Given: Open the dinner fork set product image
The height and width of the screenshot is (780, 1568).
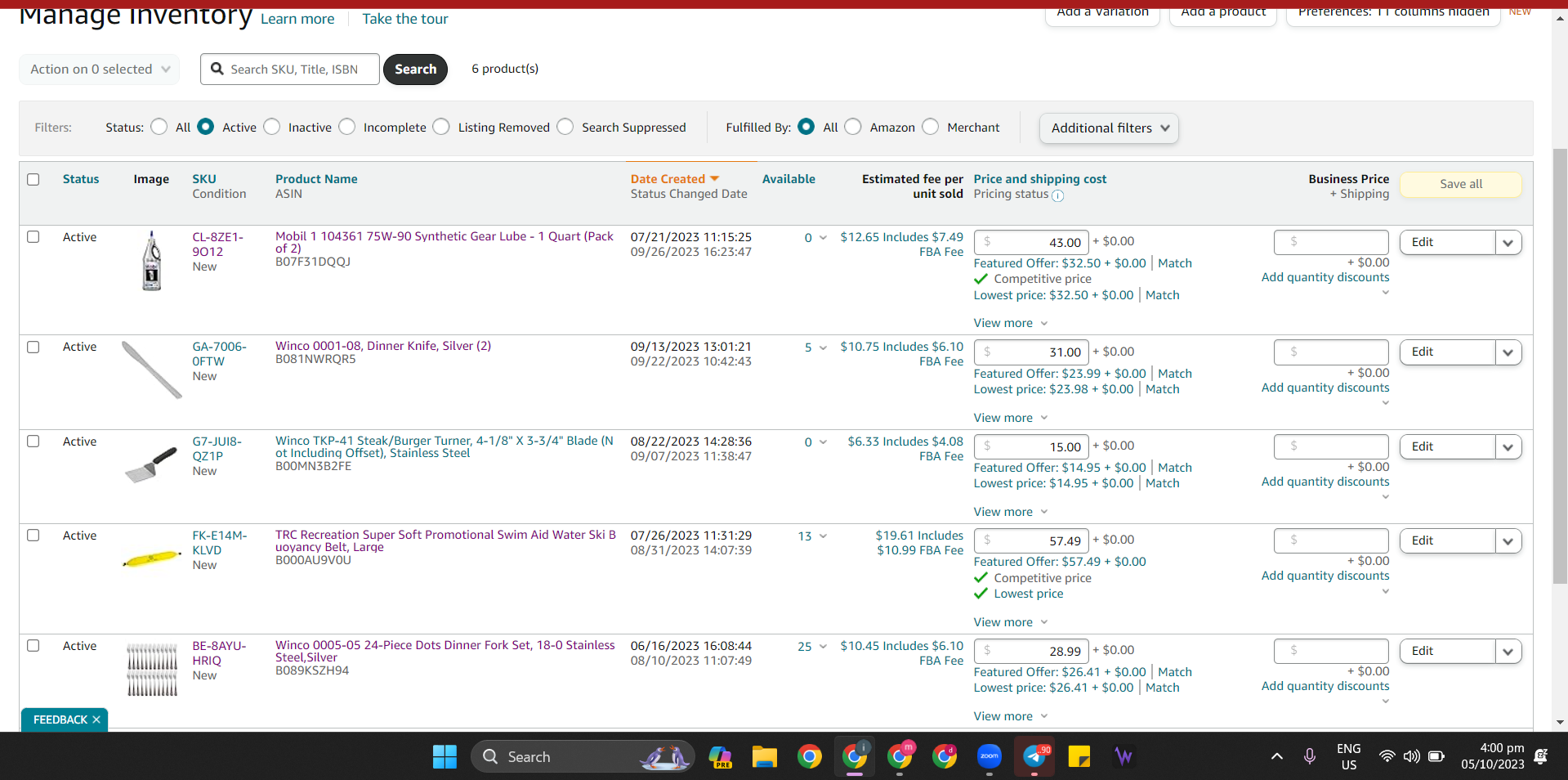Looking at the screenshot, I should click(152, 670).
